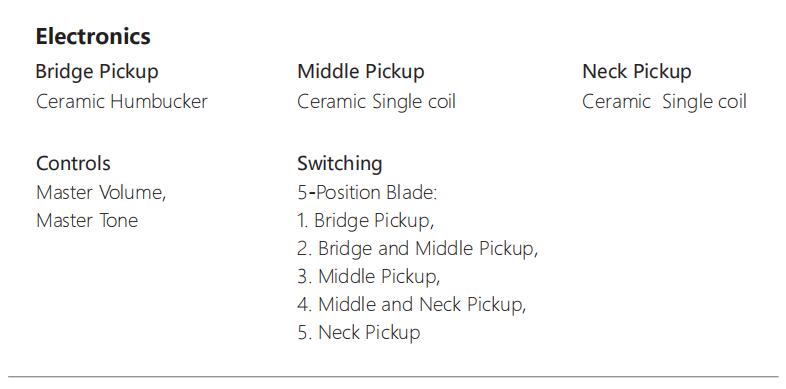Viewport: 786px width, 389px height.
Task: Select position 3 Middle Pickup line
Action: (x=368, y=277)
